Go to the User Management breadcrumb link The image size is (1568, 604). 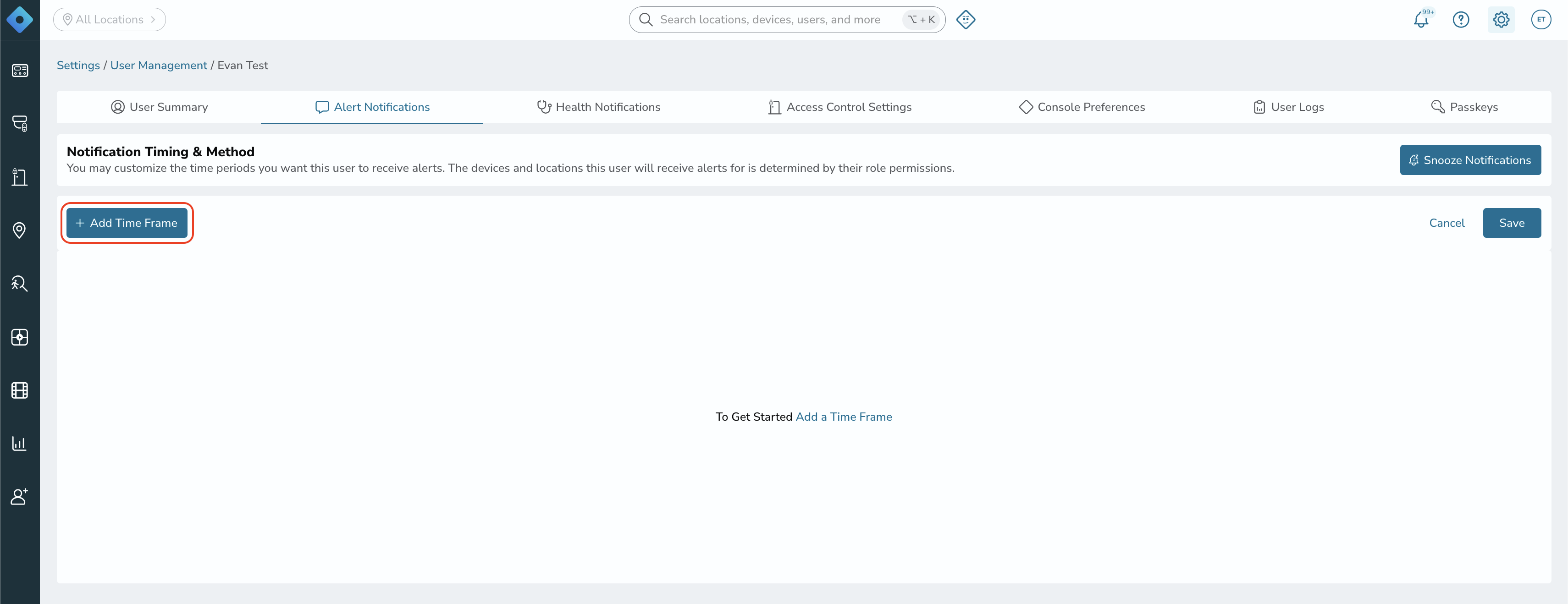(x=159, y=65)
